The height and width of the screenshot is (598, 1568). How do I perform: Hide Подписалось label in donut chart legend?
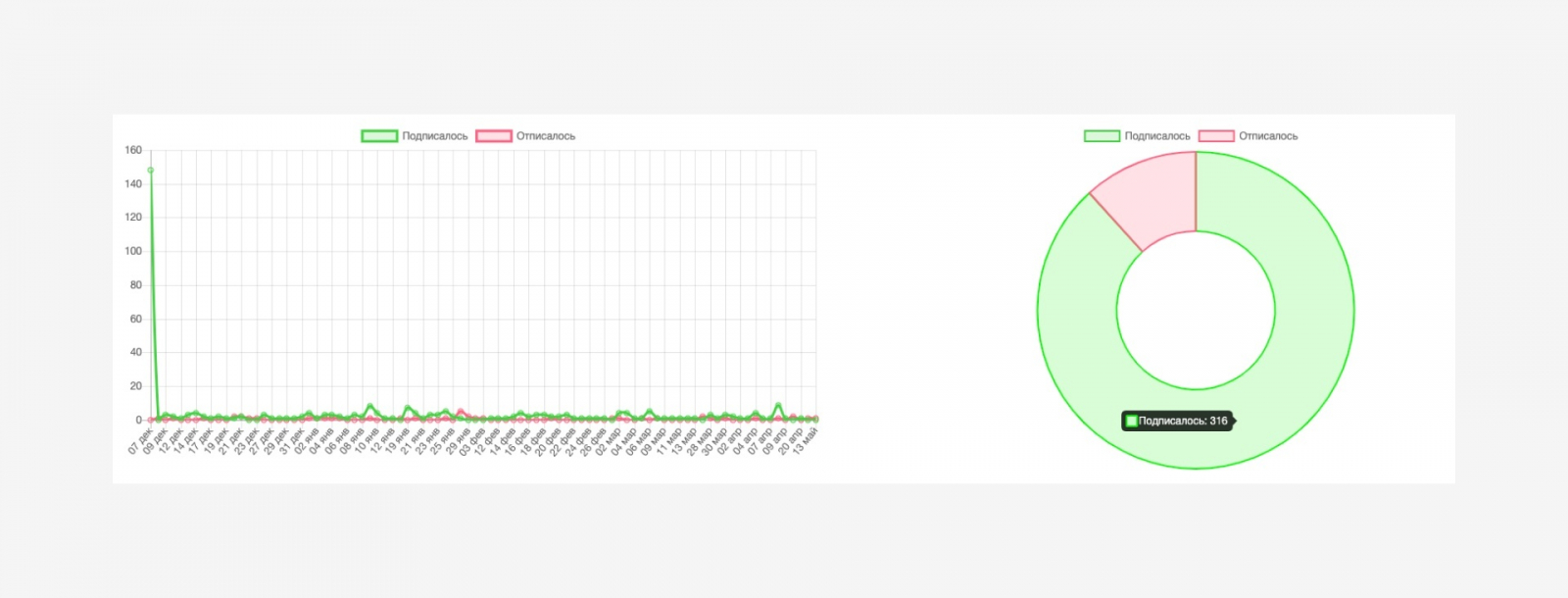[1157, 136]
